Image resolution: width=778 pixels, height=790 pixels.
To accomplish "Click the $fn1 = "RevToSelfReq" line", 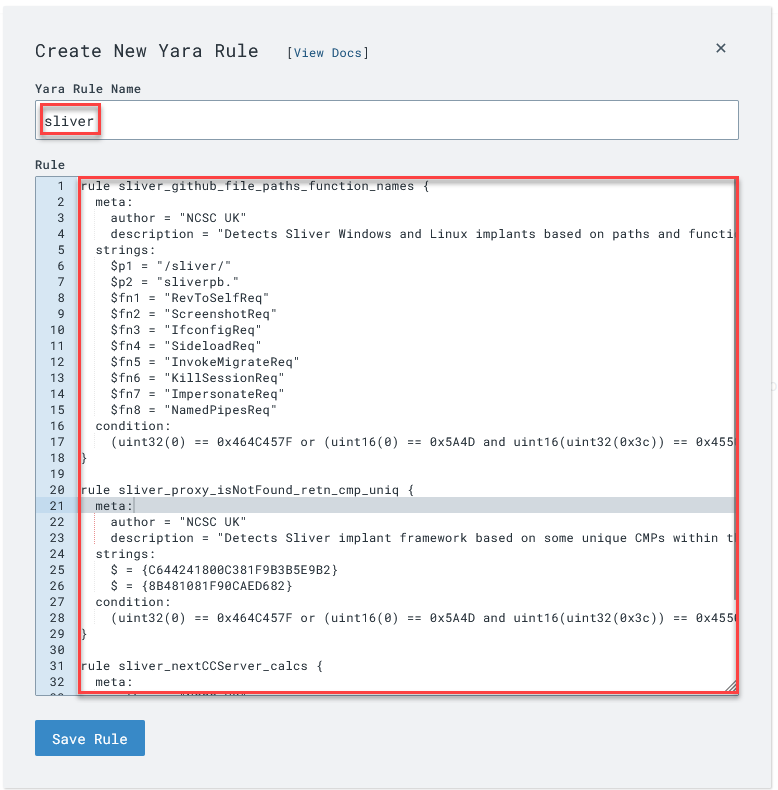I will 189,298.
